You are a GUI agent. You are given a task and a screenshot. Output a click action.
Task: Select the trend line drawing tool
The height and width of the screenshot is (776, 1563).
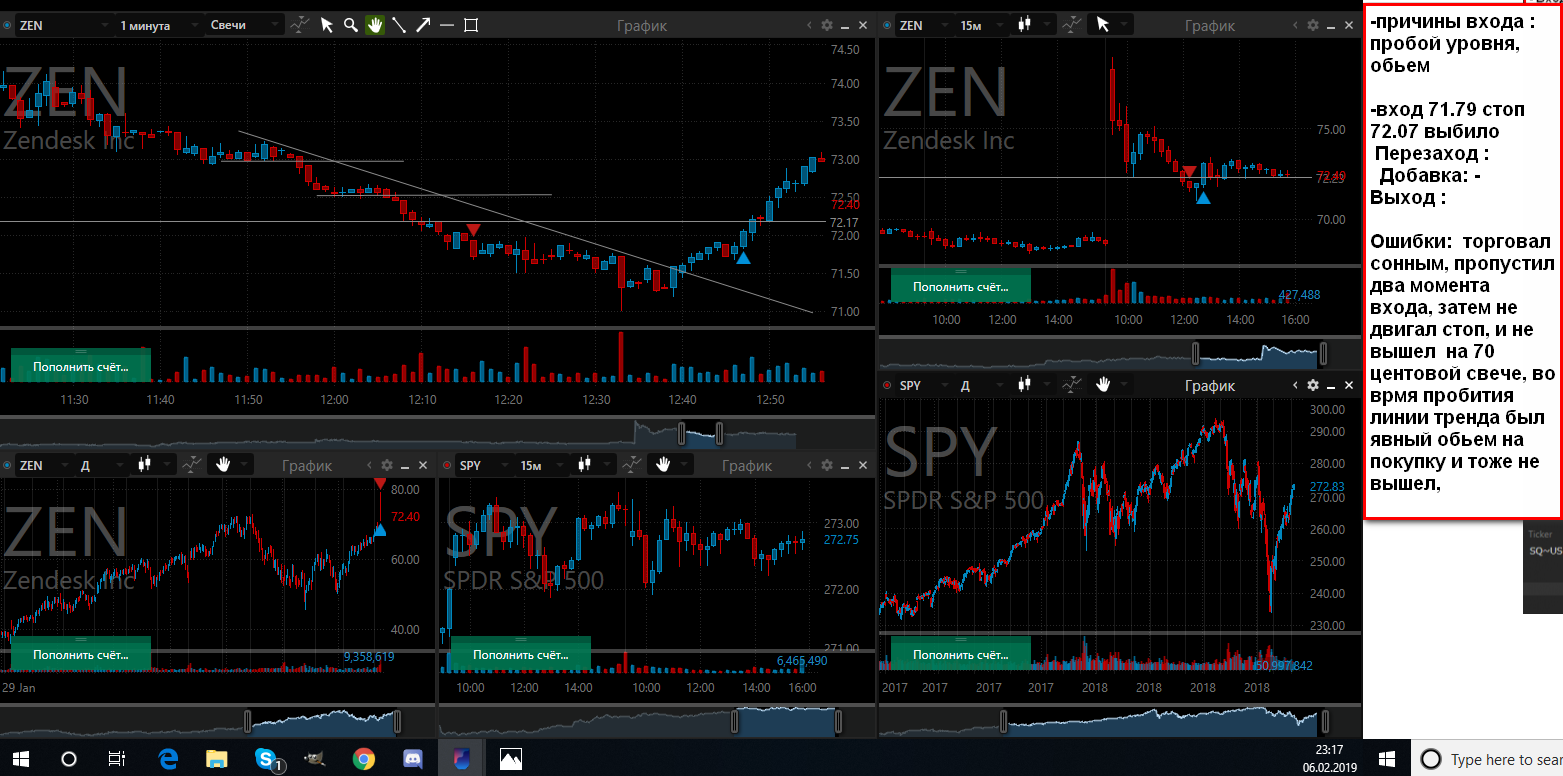tap(399, 25)
